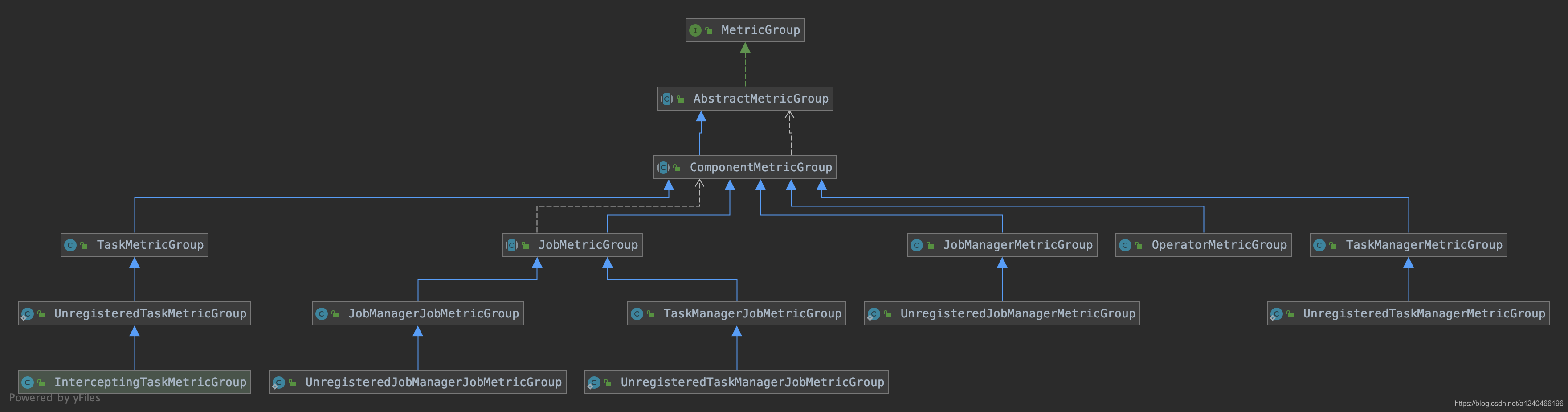Click the green lock icon on MetricGroup node
1568x412 pixels.
709,30
